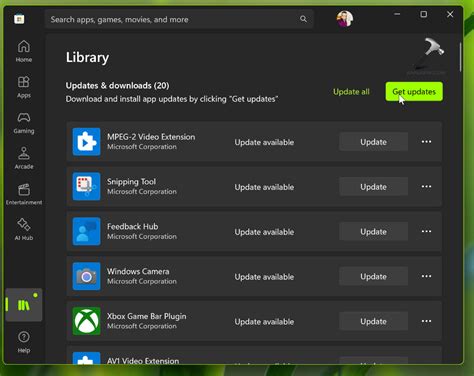The width and height of the screenshot is (474, 376).
Task: Click the Updates & downloads (20) heading
Action: tap(117, 86)
